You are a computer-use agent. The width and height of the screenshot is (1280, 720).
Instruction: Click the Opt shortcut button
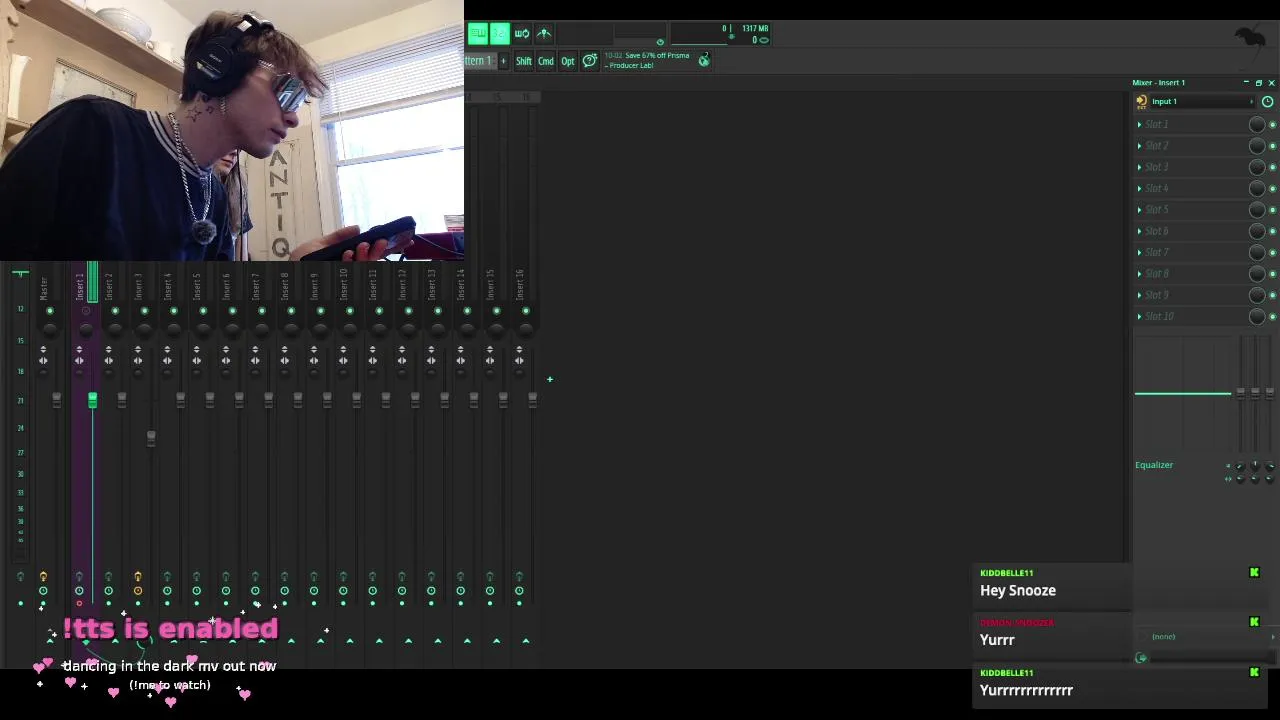tap(568, 61)
